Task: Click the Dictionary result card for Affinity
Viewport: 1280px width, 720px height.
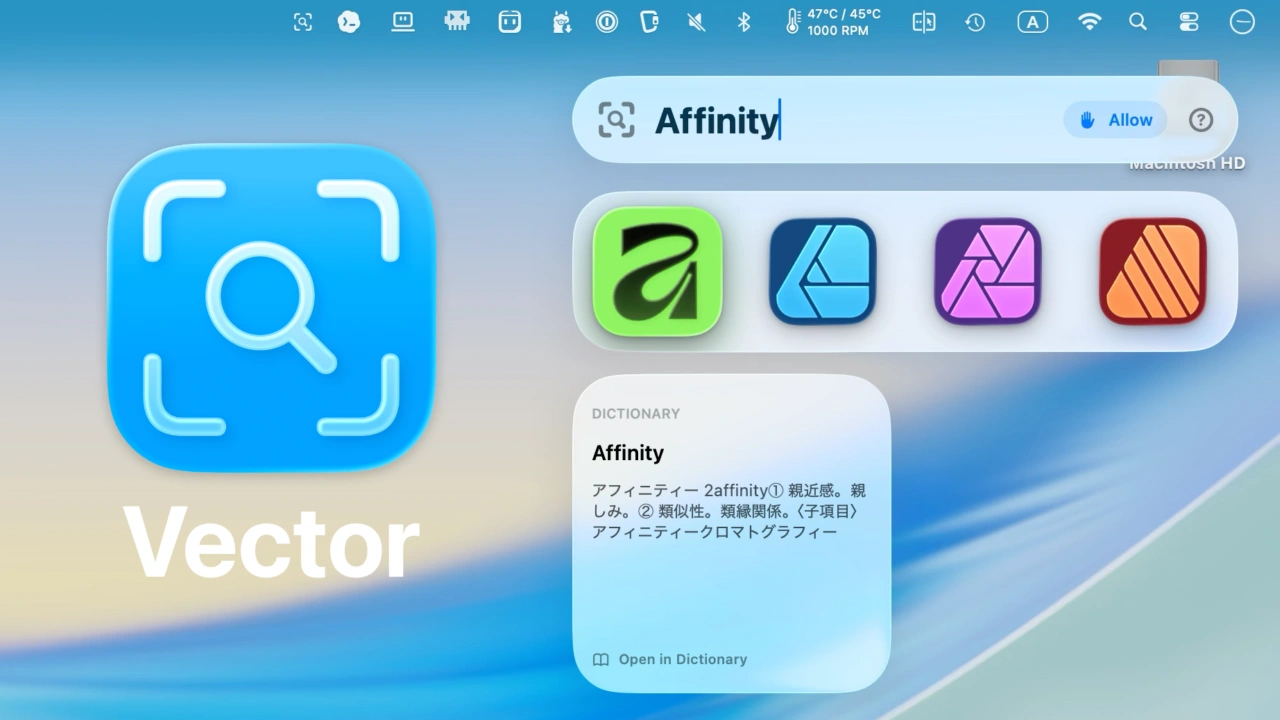Action: [731, 533]
